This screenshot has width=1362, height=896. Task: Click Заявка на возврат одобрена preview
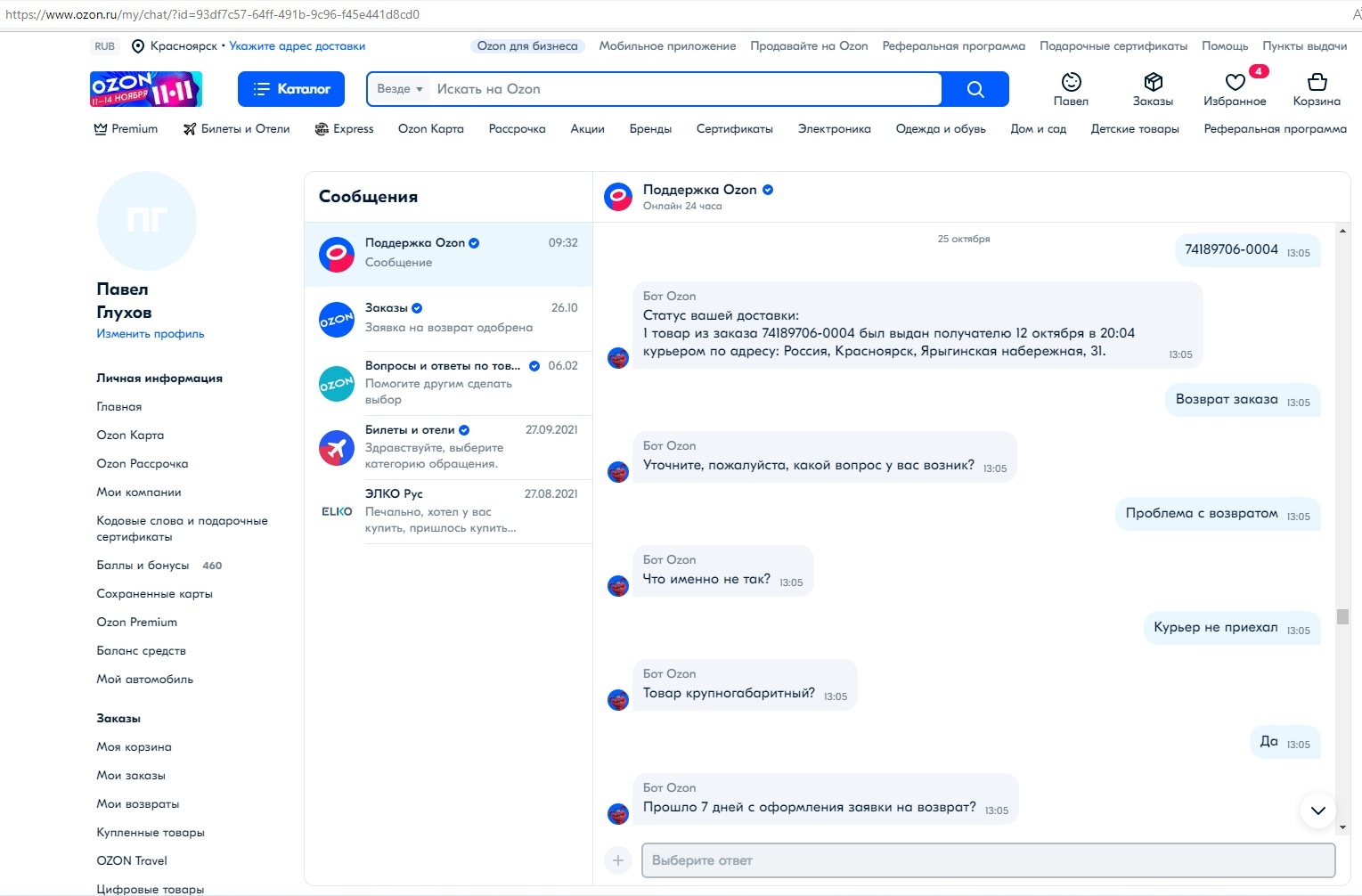(x=449, y=328)
